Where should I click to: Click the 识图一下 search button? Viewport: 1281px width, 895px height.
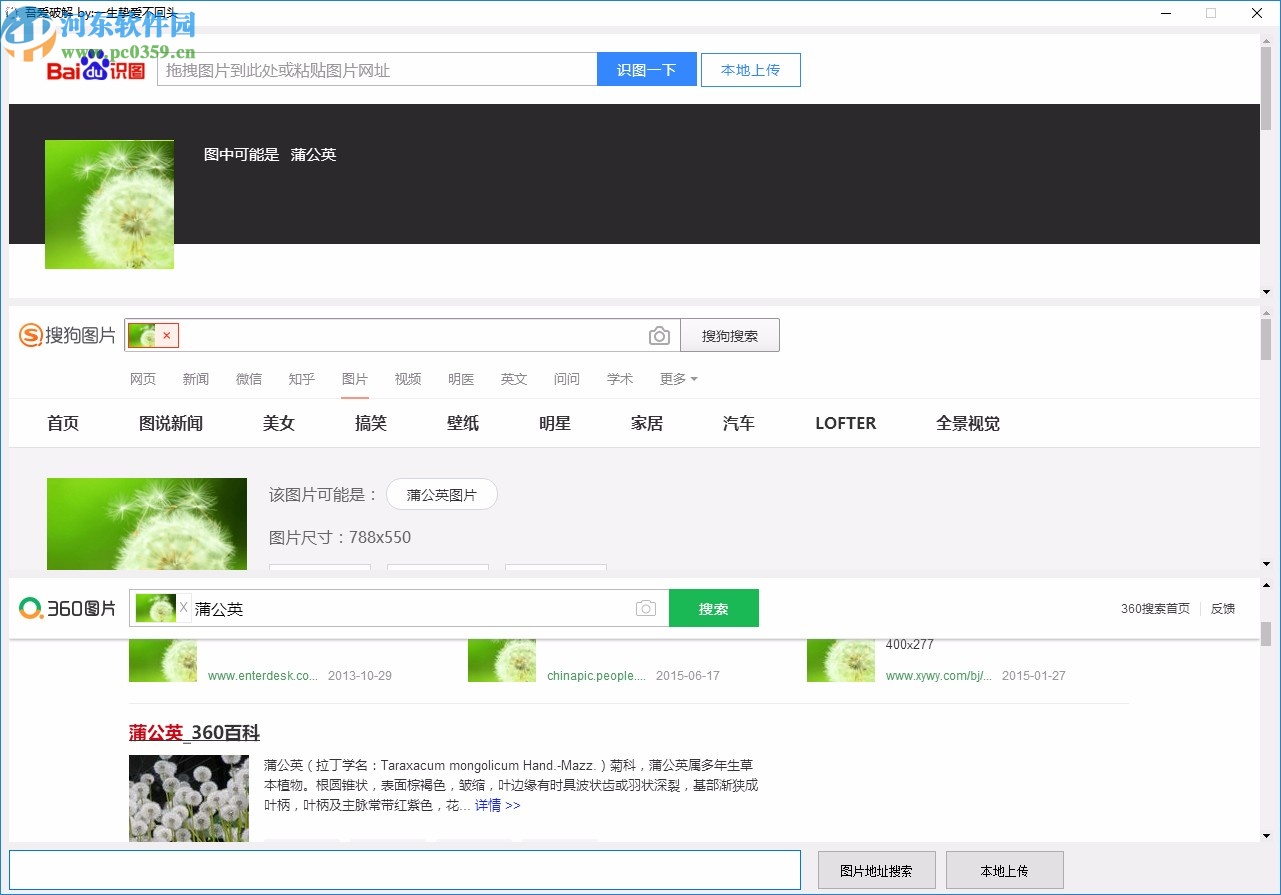(646, 69)
